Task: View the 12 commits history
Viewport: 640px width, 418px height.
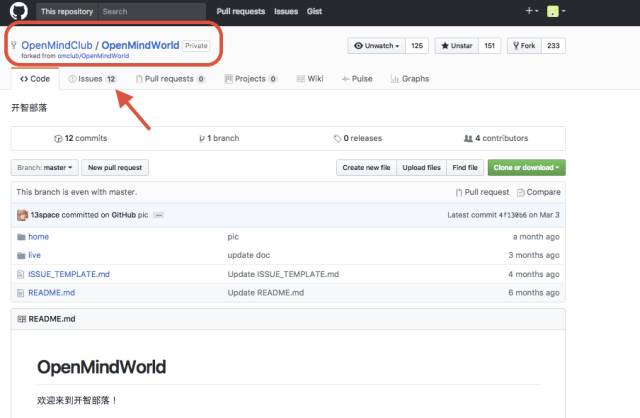Action: pyautogui.click(x=80, y=138)
